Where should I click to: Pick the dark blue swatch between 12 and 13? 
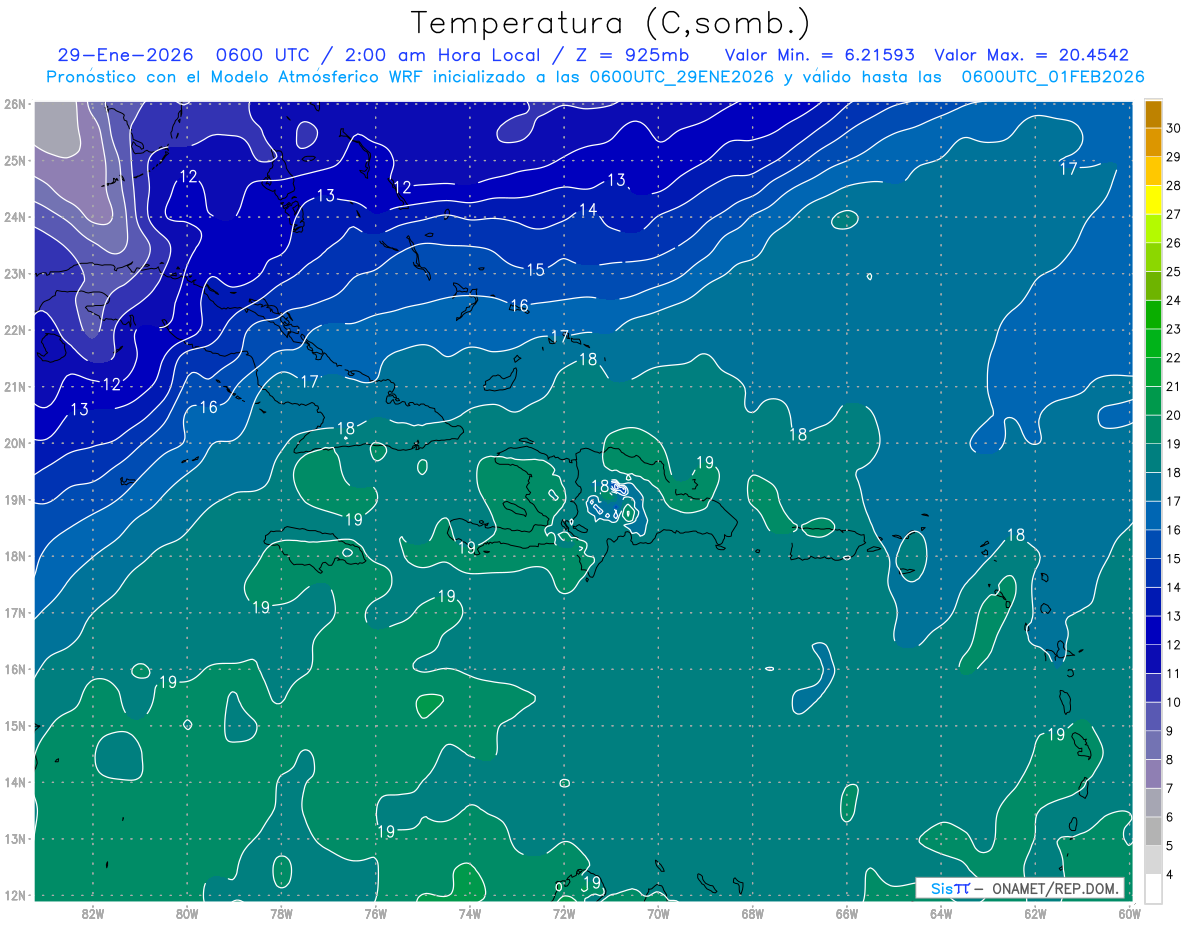click(1154, 630)
